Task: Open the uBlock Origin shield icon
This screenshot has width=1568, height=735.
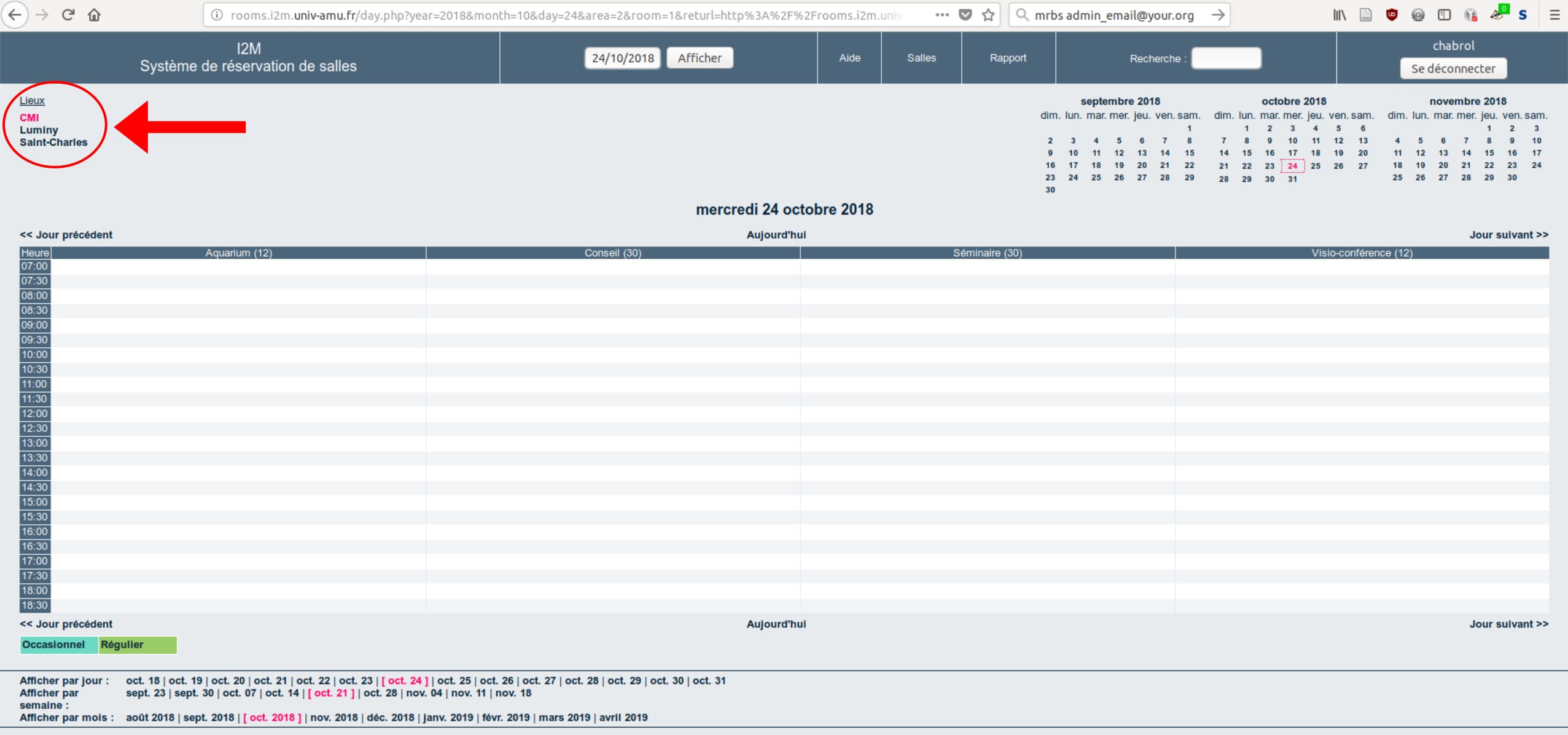Action: 1392,15
